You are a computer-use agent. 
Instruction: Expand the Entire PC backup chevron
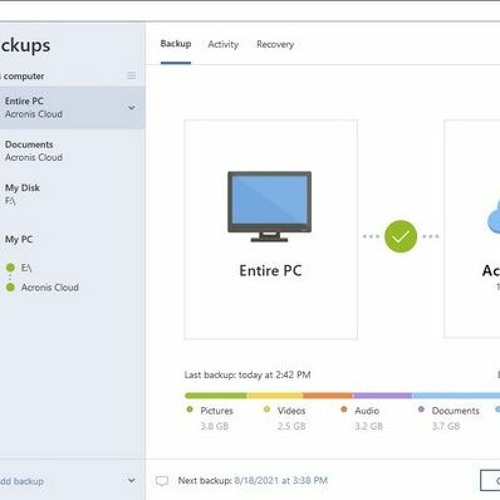tap(132, 108)
